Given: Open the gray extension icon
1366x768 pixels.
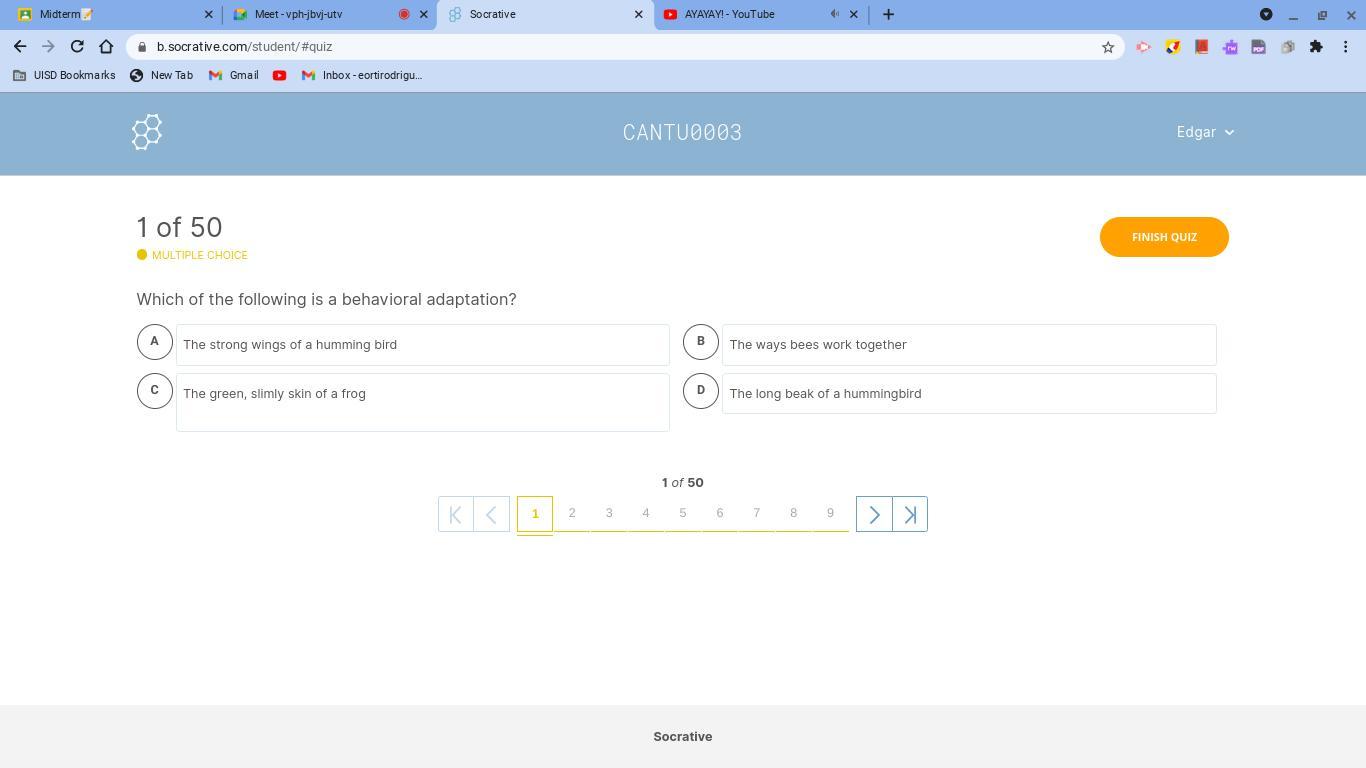Looking at the screenshot, I should click(1288, 47).
